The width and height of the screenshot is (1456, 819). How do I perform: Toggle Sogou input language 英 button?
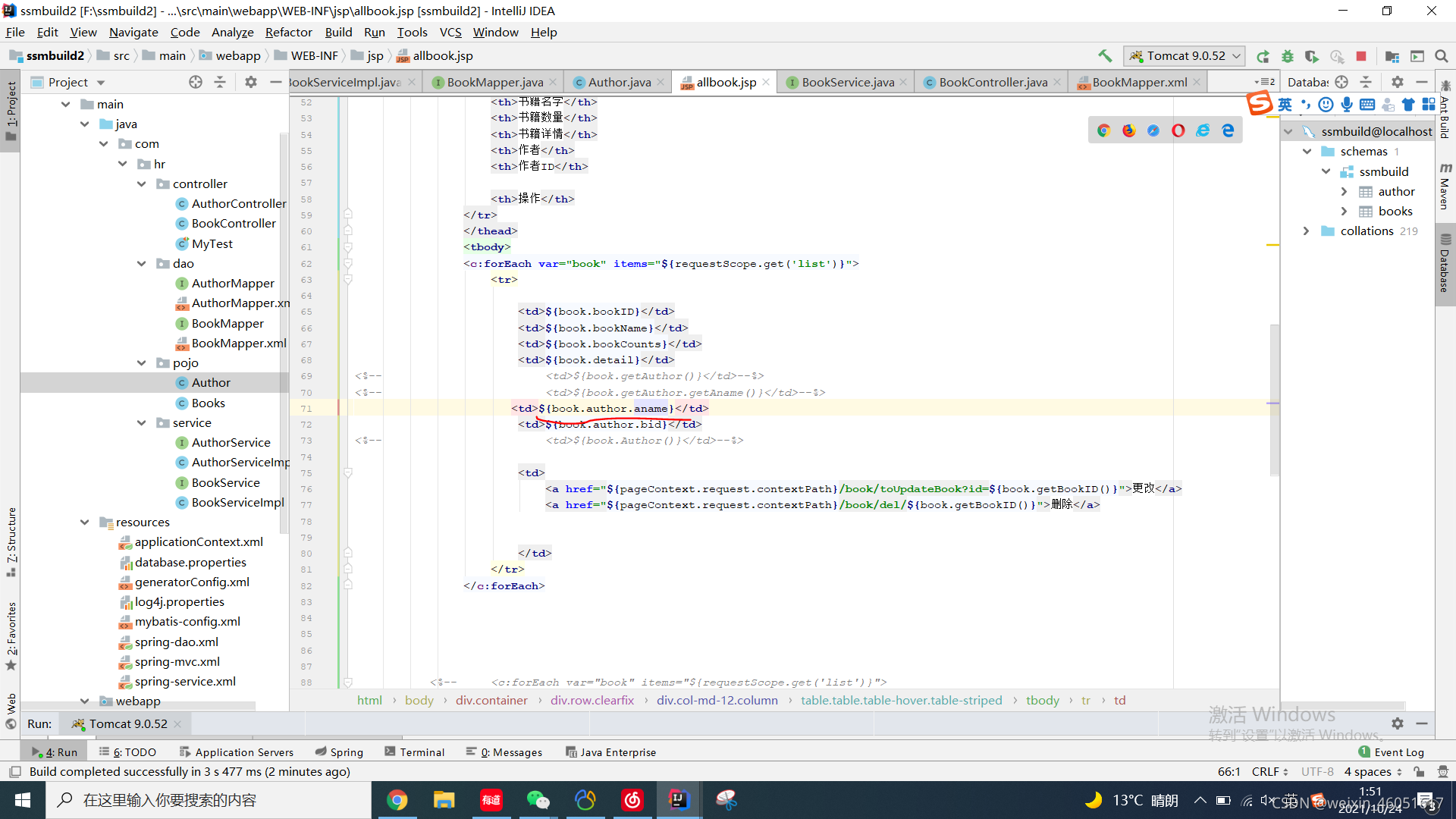click(x=1285, y=105)
